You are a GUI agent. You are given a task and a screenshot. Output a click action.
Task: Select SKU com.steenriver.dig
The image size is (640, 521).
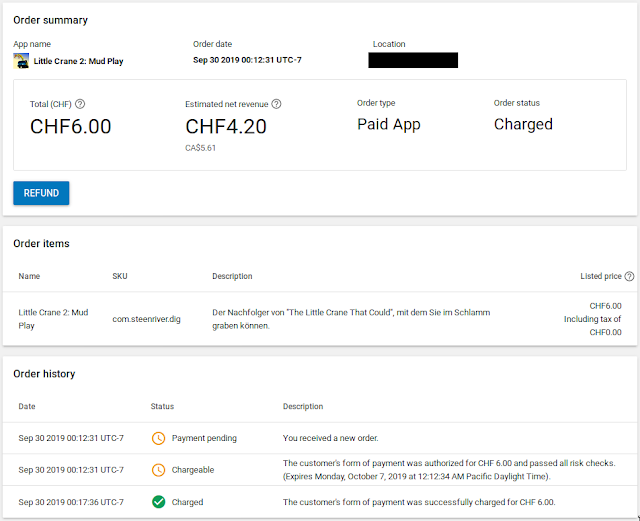[147, 319]
